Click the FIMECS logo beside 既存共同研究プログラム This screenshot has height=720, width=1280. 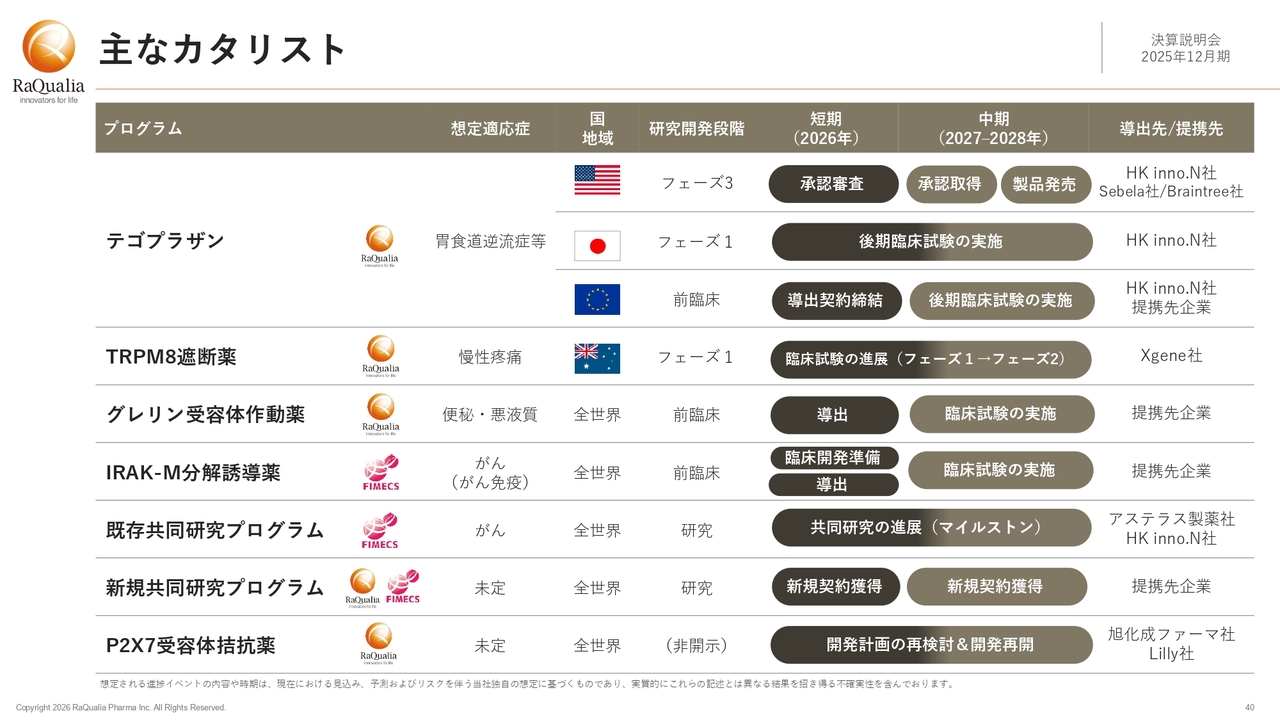pyautogui.click(x=380, y=530)
